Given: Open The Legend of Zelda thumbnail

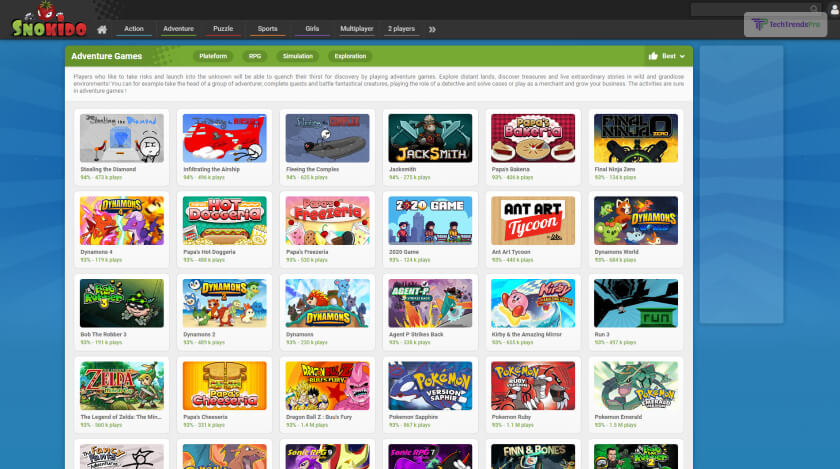Looking at the screenshot, I should click(122, 385).
